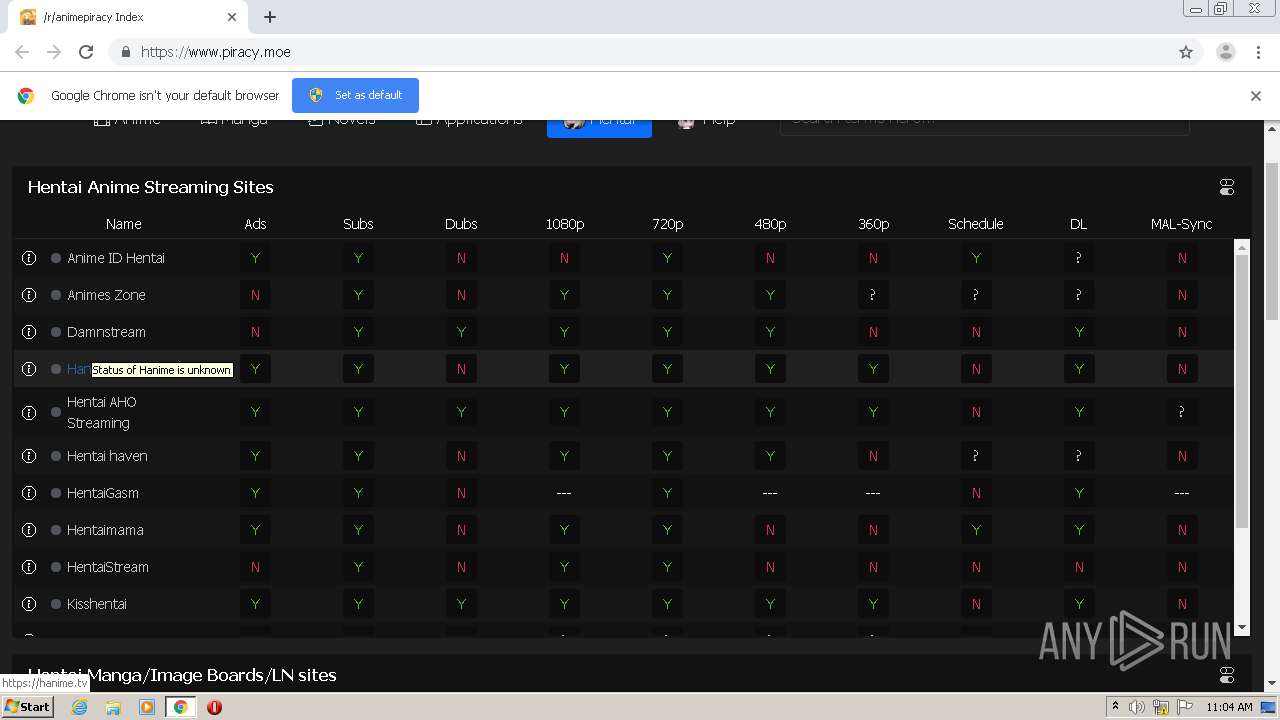Viewport: 1280px width, 720px height.
Task: Open File Explorer from taskbar
Action: pos(113,707)
